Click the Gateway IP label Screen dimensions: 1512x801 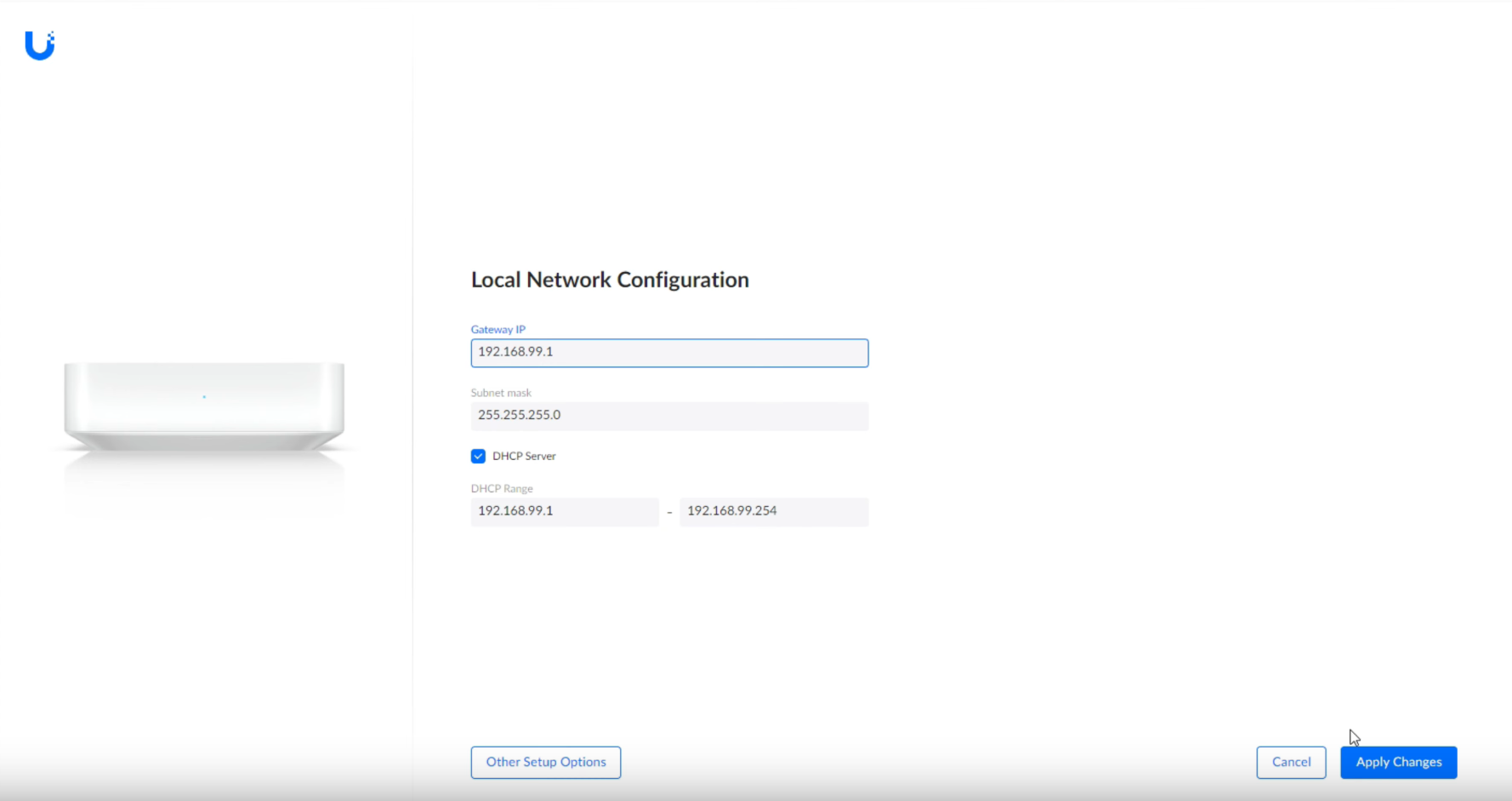coord(498,330)
